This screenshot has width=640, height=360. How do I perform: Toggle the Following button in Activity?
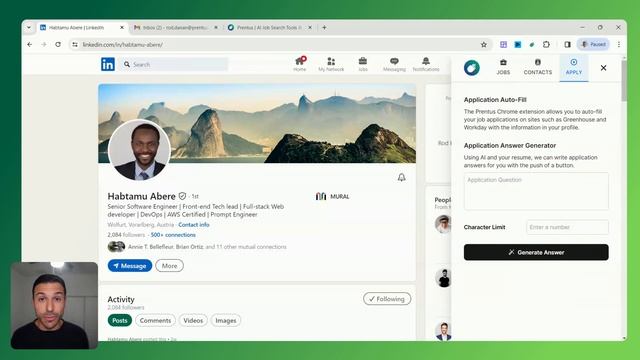[x=387, y=299]
